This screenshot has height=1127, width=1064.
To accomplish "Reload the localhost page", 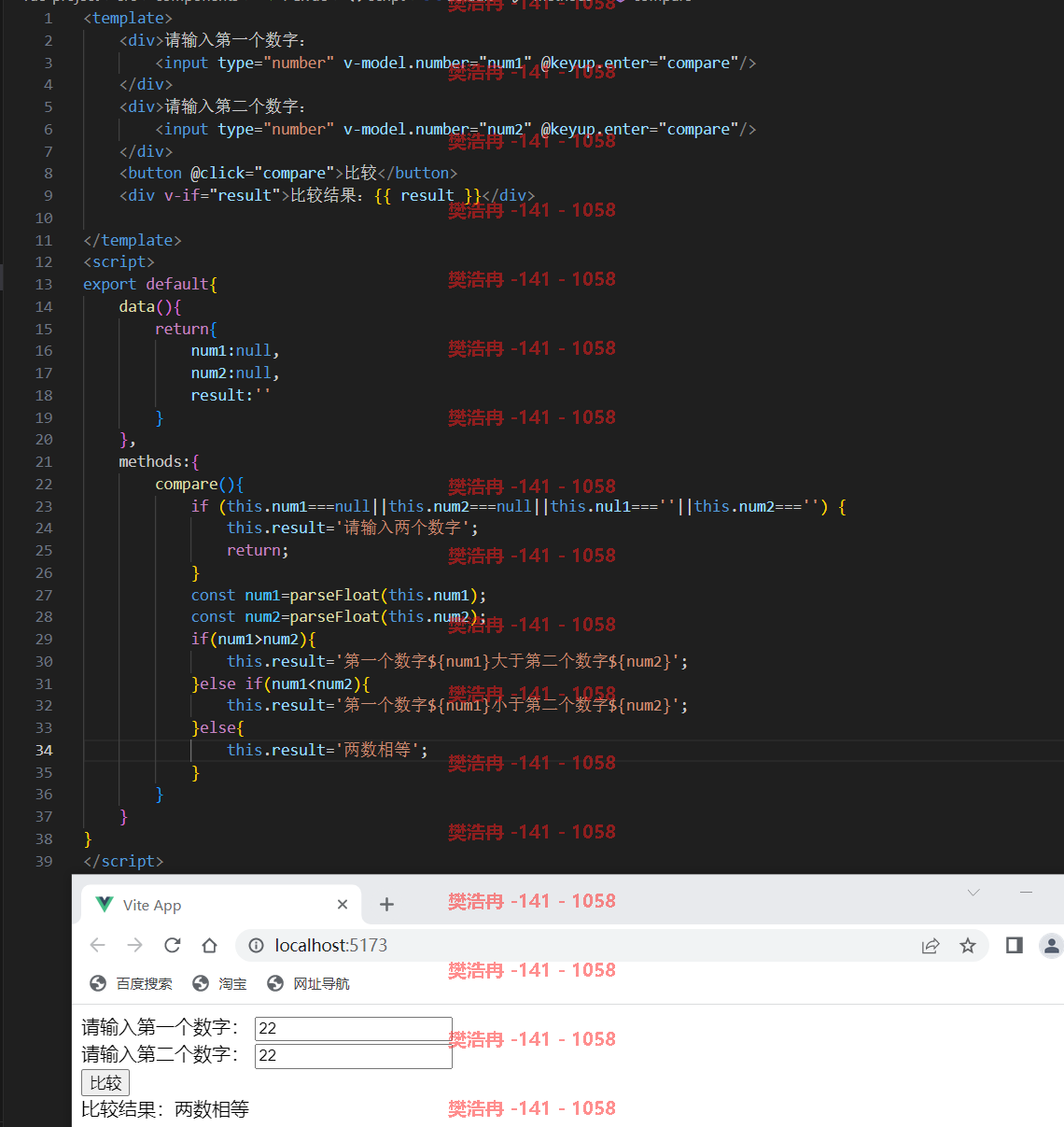I will pos(172,946).
